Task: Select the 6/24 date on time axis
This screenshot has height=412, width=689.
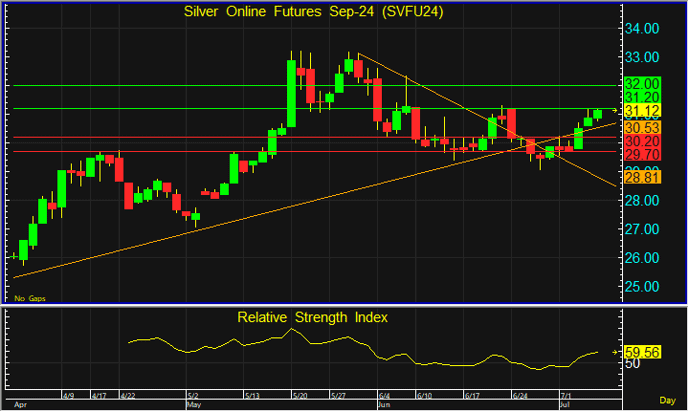Action: (521, 396)
